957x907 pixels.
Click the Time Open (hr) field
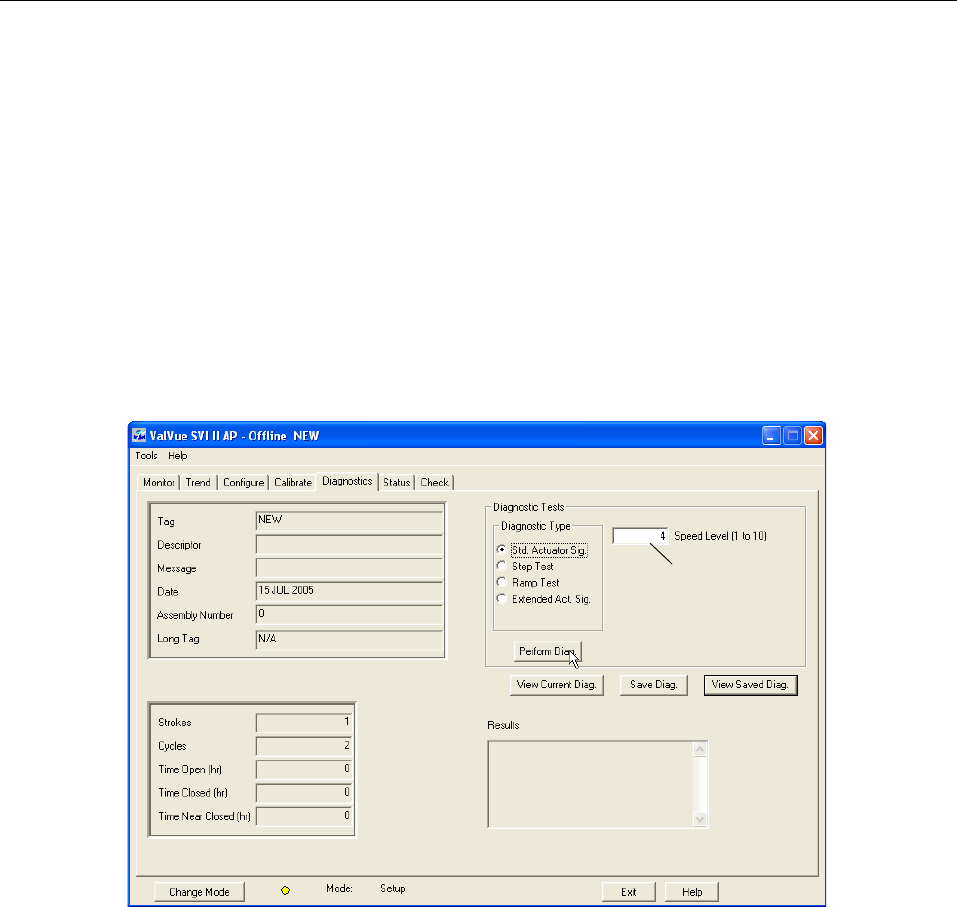pyautogui.click(x=304, y=769)
